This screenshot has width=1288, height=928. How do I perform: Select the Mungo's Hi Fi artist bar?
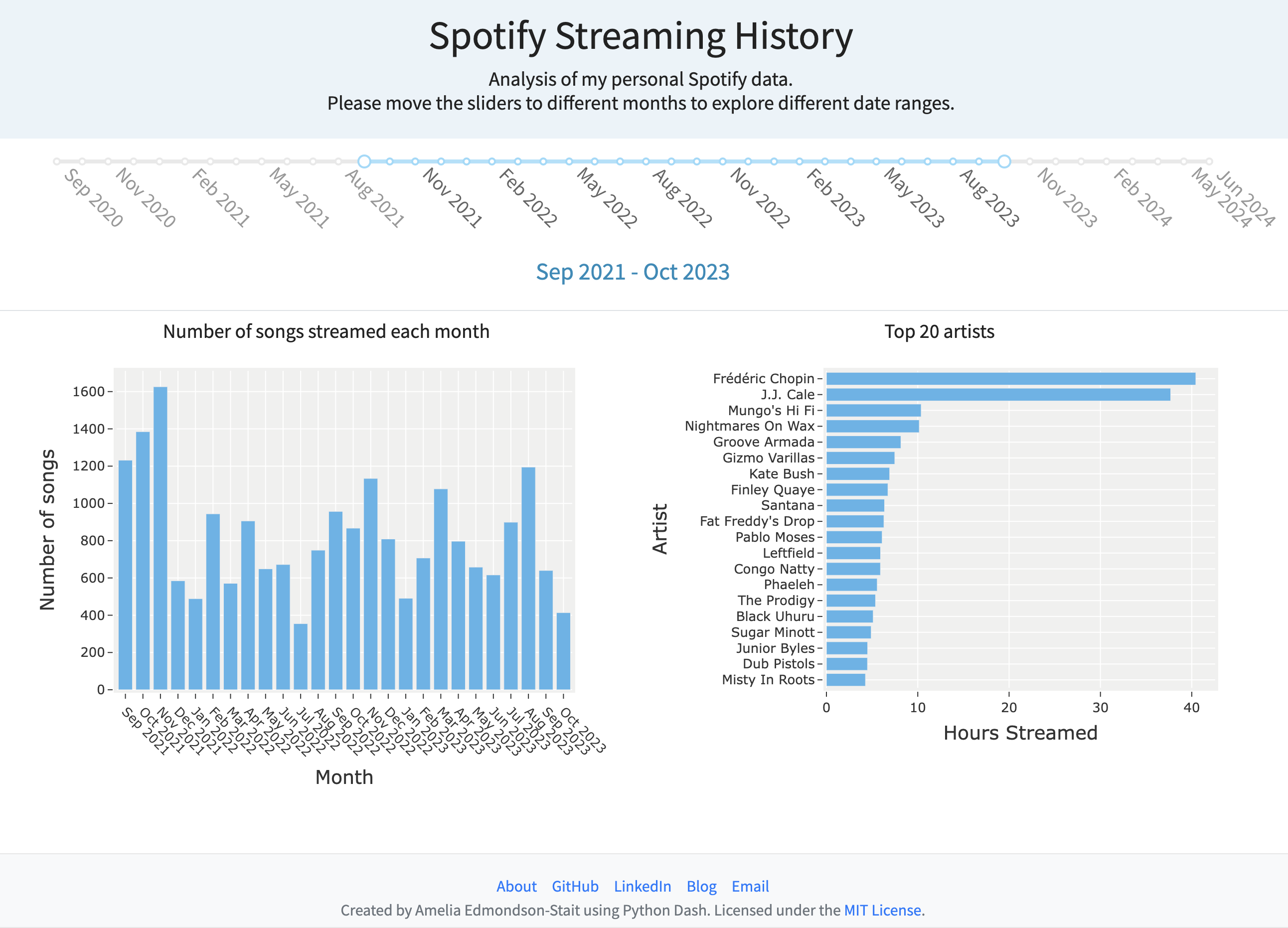click(873, 410)
